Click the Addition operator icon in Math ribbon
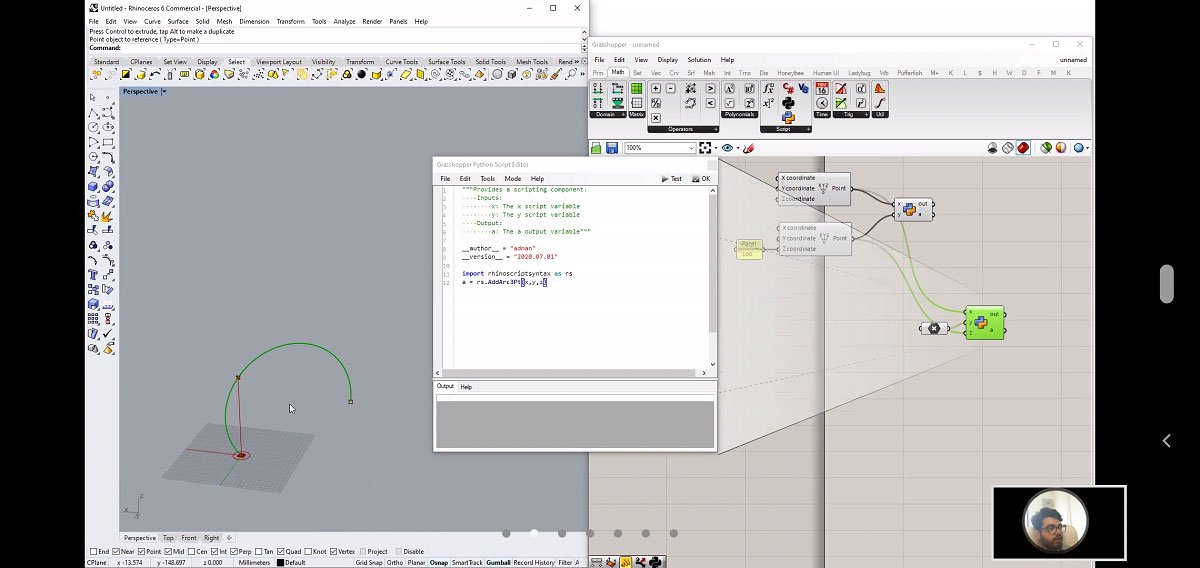 pos(655,89)
